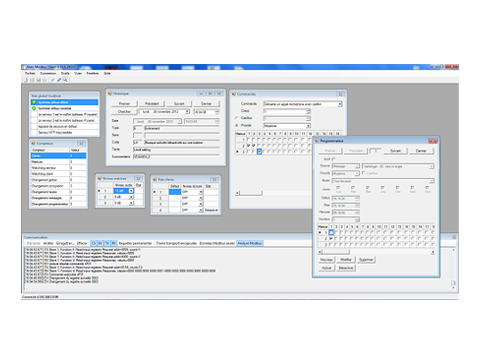This screenshot has height=360, width=480.
Task: Click the blue connection icon in the main toolbar
Action: (59, 80)
